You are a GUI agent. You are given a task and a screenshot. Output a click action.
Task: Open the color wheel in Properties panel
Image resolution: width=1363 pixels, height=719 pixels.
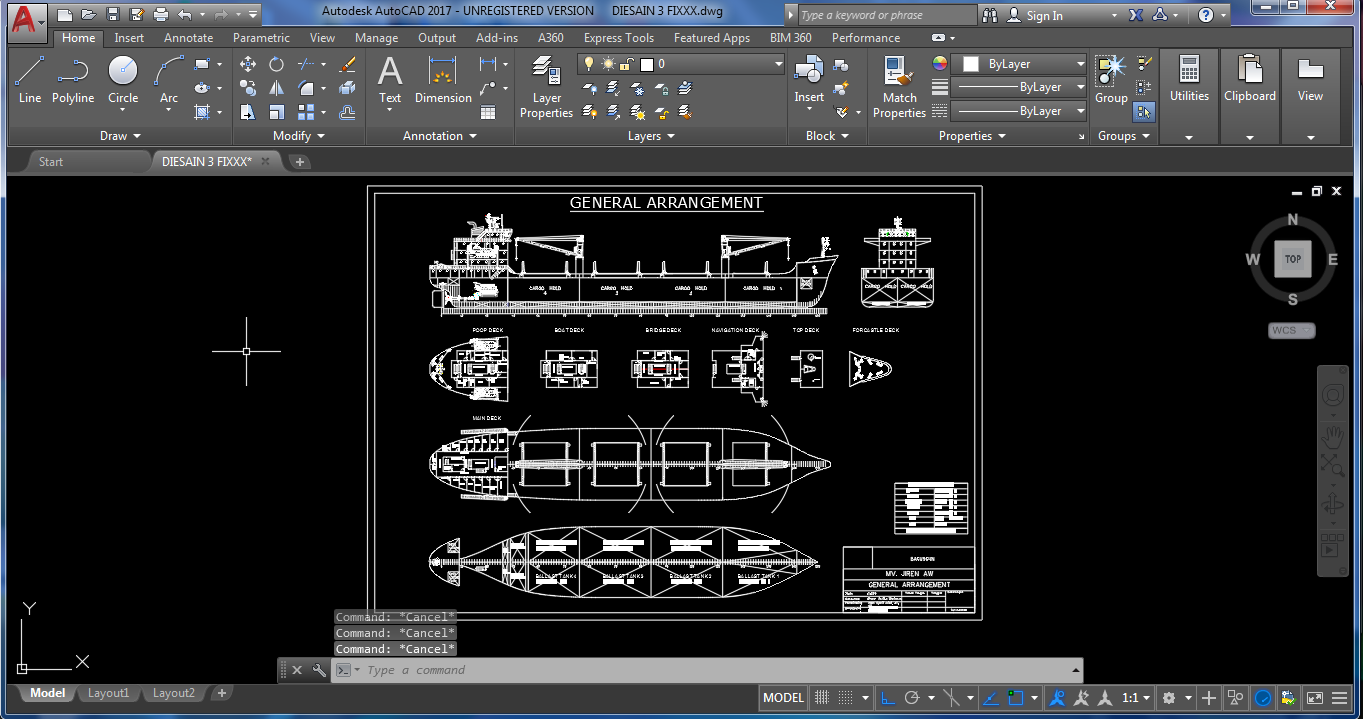938,62
